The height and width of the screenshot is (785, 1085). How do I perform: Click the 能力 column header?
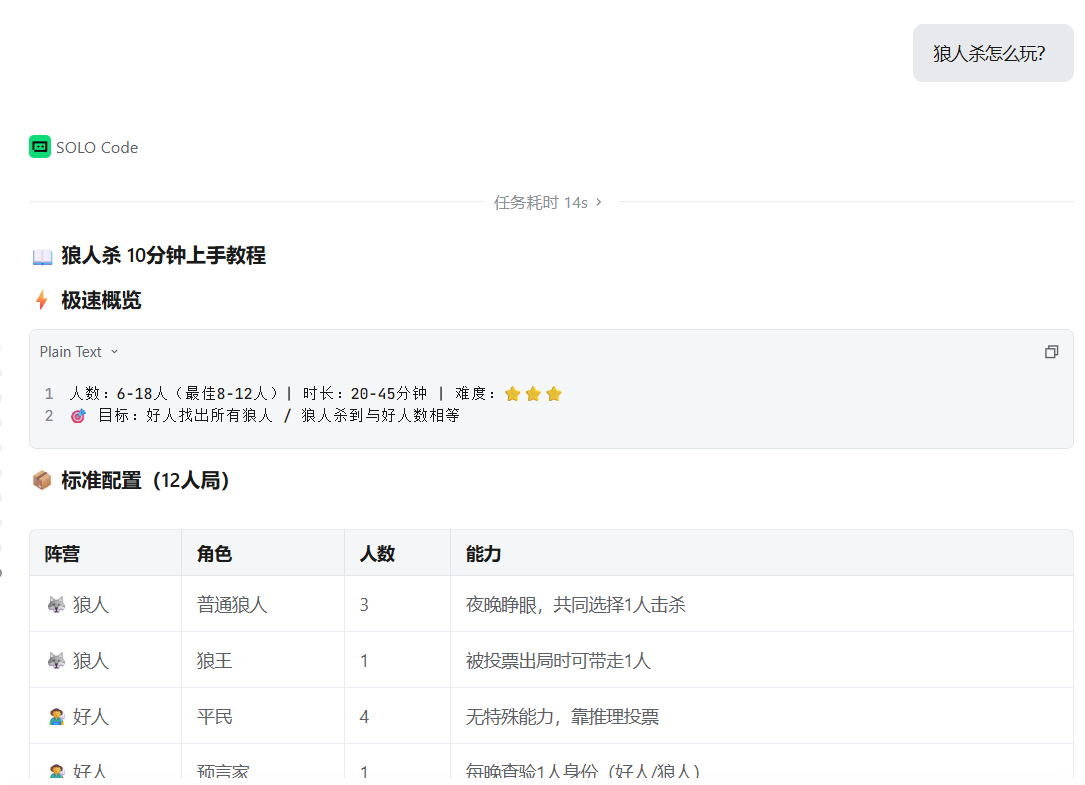point(483,554)
